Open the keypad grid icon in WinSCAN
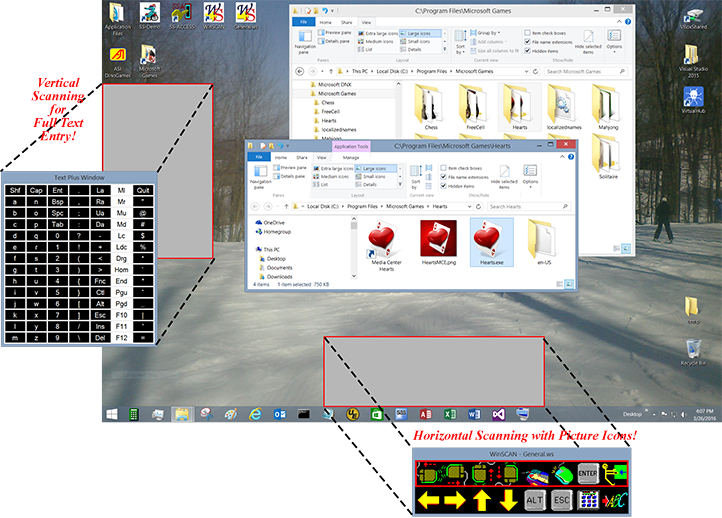The width and height of the screenshot is (722, 518). 588,499
